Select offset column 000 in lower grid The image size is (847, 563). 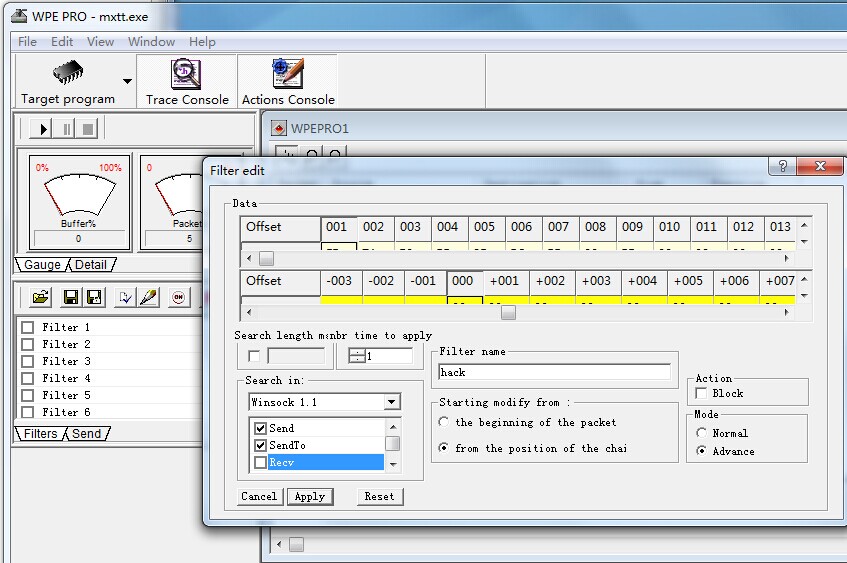[465, 281]
